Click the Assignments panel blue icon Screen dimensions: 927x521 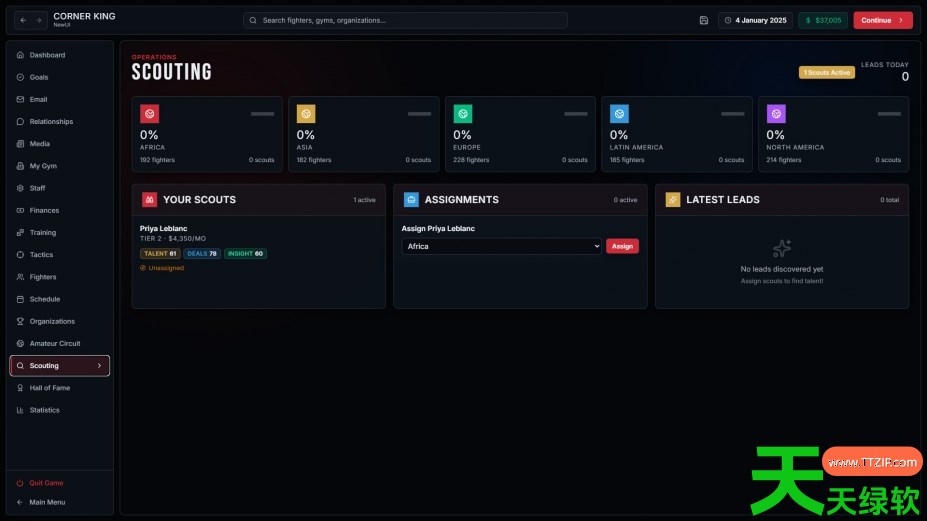click(411, 200)
